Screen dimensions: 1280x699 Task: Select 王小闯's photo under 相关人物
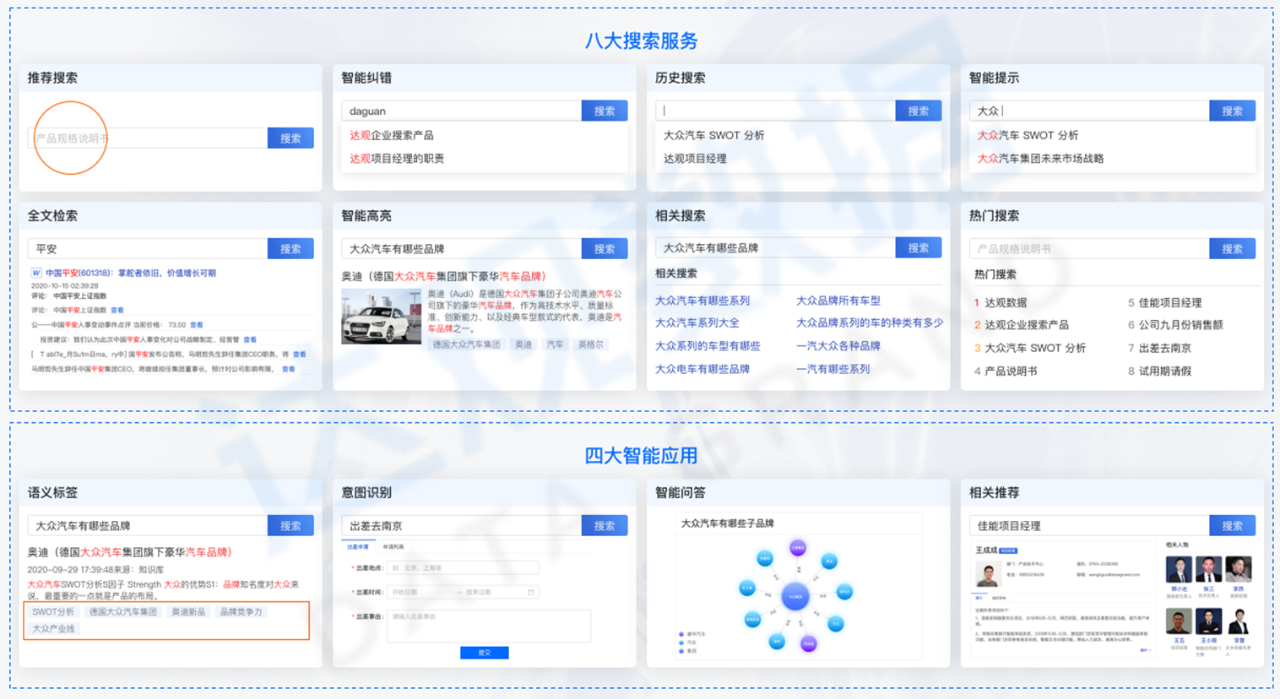pyautogui.click(x=1209, y=621)
